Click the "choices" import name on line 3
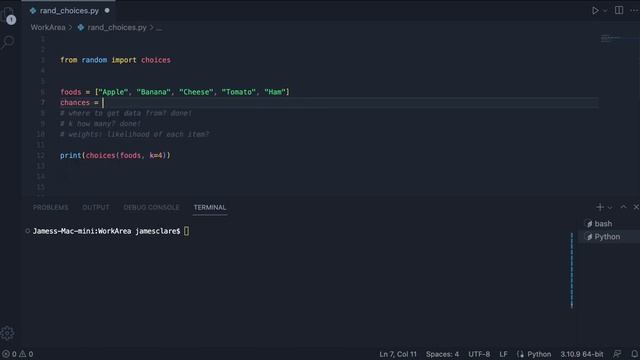This screenshot has width=640, height=360. (x=156, y=60)
